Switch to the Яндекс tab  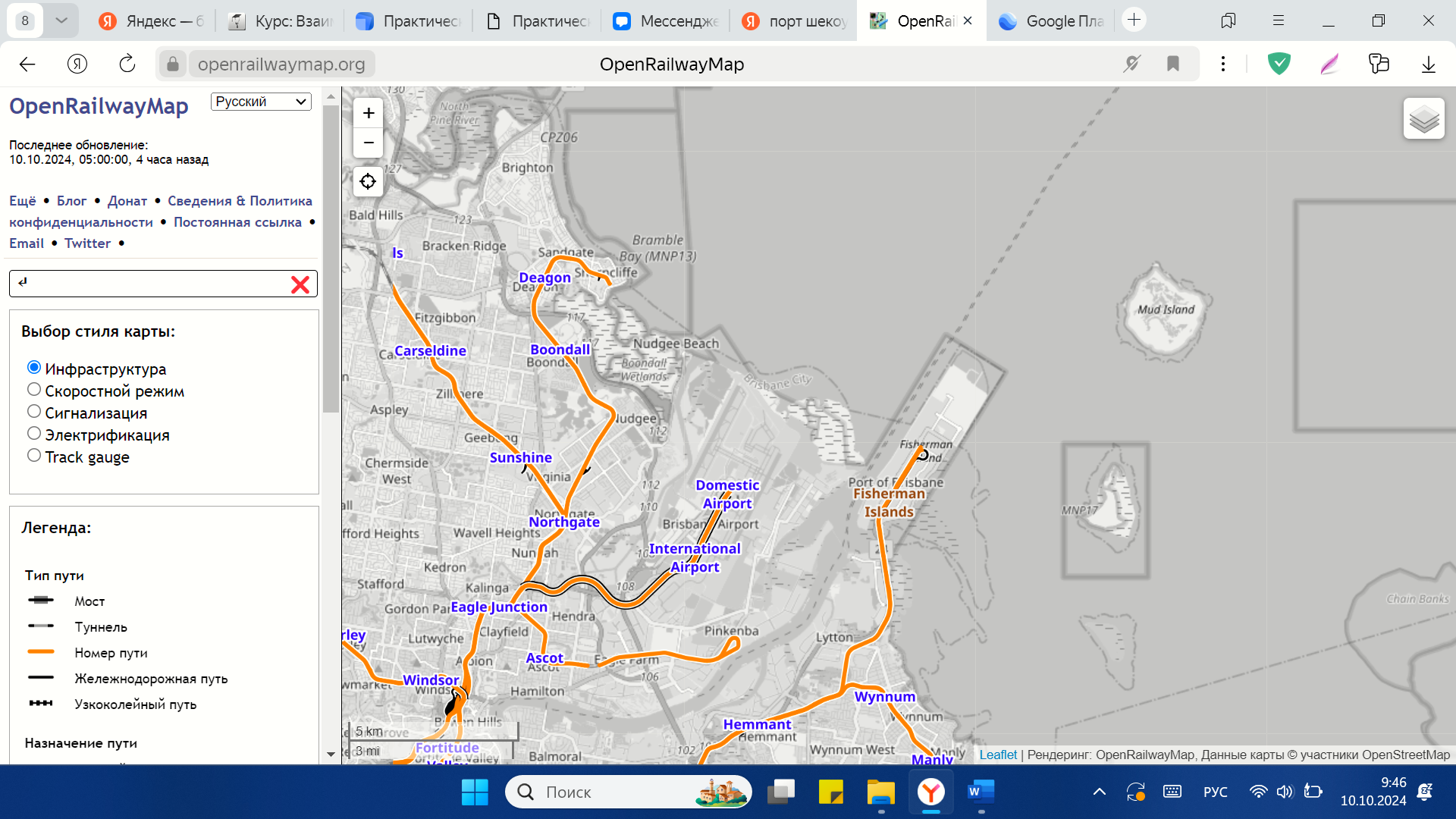[x=152, y=21]
